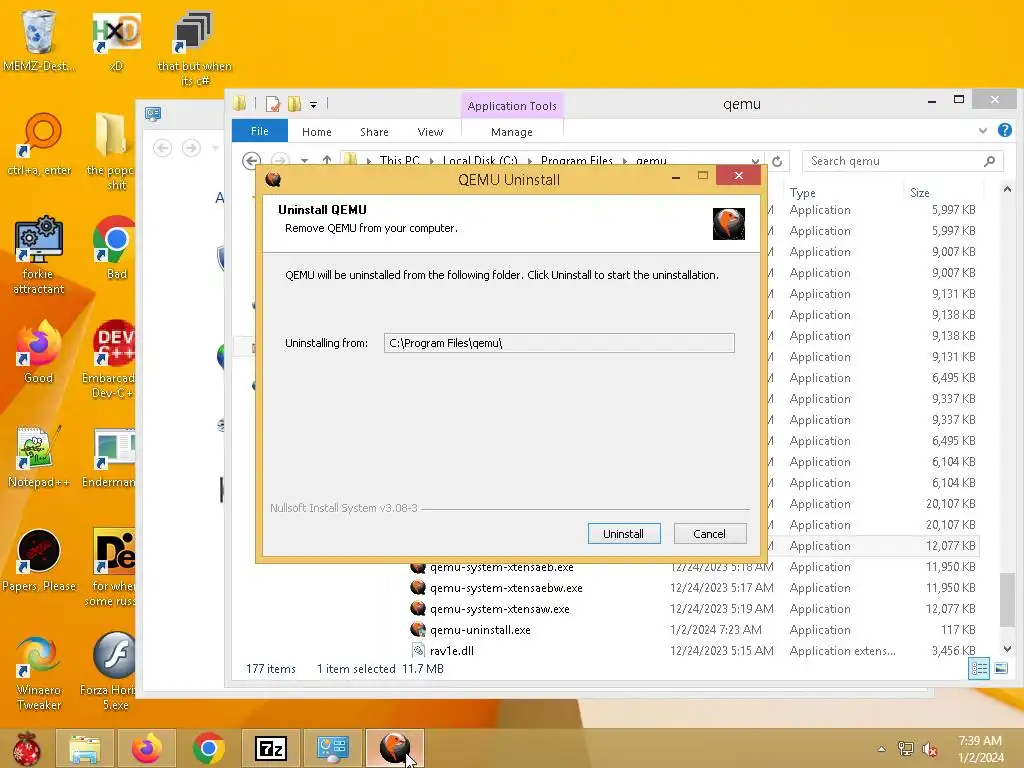Open the MEMZ-Dest Recycle Bin desktop icon
The width and height of the screenshot is (1024, 768).
coord(39,40)
